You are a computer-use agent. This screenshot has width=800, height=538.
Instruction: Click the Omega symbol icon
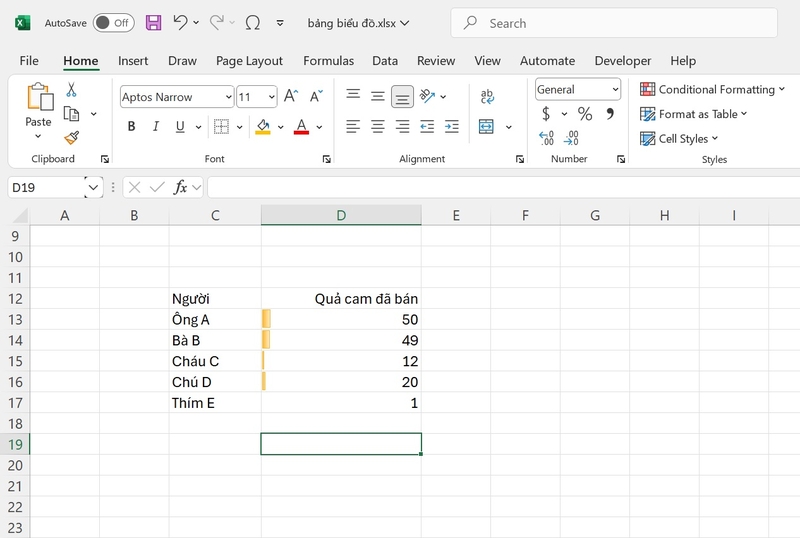(x=253, y=23)
